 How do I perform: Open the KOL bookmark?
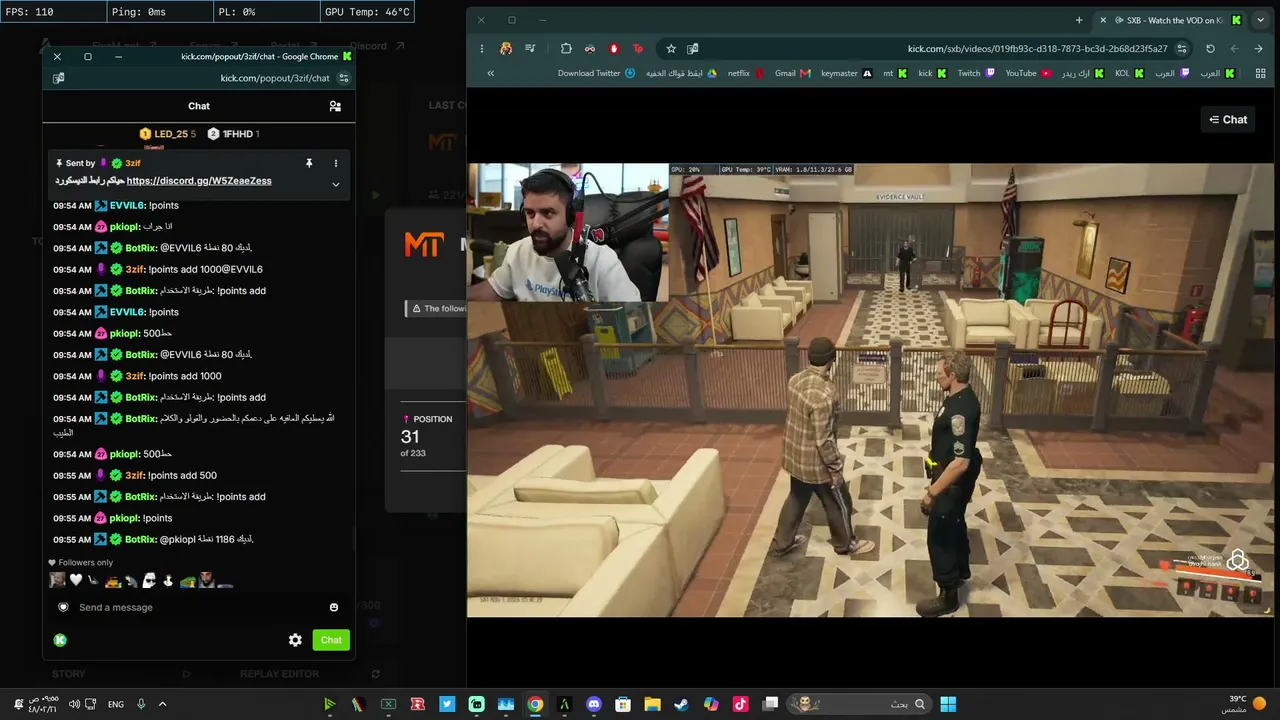[1128, 73]
